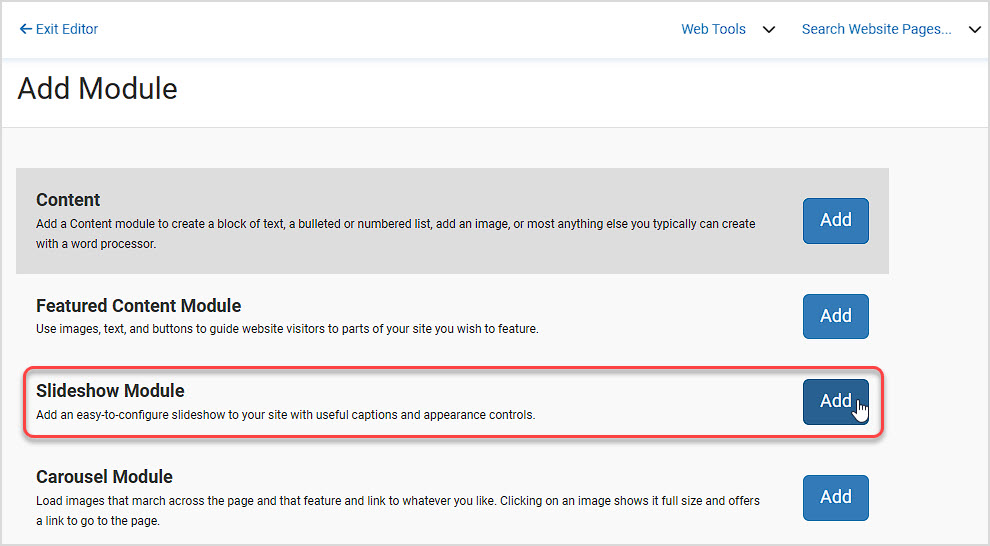Add the Content module

836,221
